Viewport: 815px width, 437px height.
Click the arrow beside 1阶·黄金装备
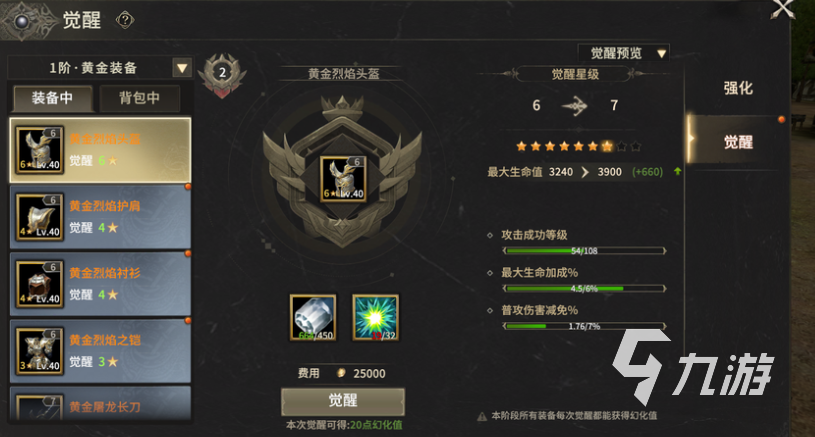point(182,68)
